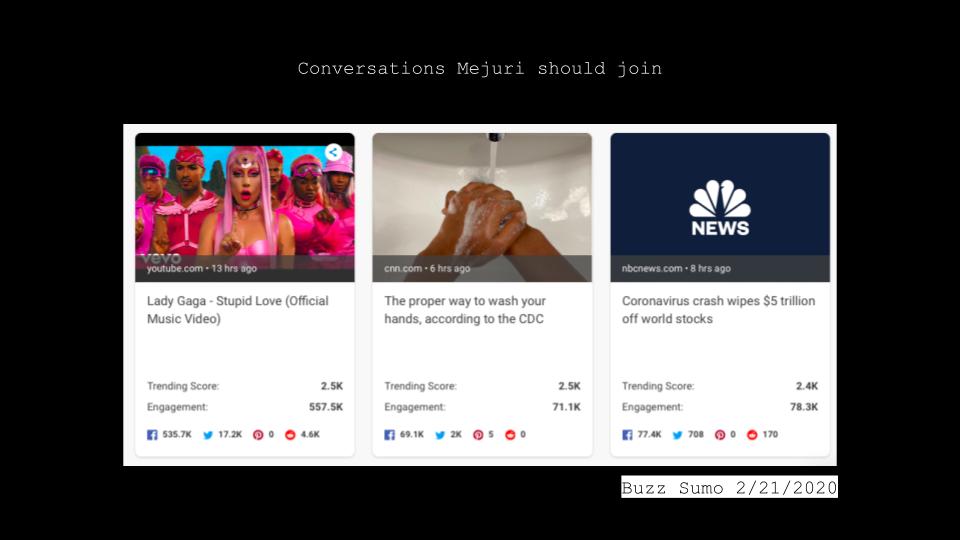The height and width of the screenshot is (540, 960).
Task: Click trending score 2.4K
Action: (807, 386)
